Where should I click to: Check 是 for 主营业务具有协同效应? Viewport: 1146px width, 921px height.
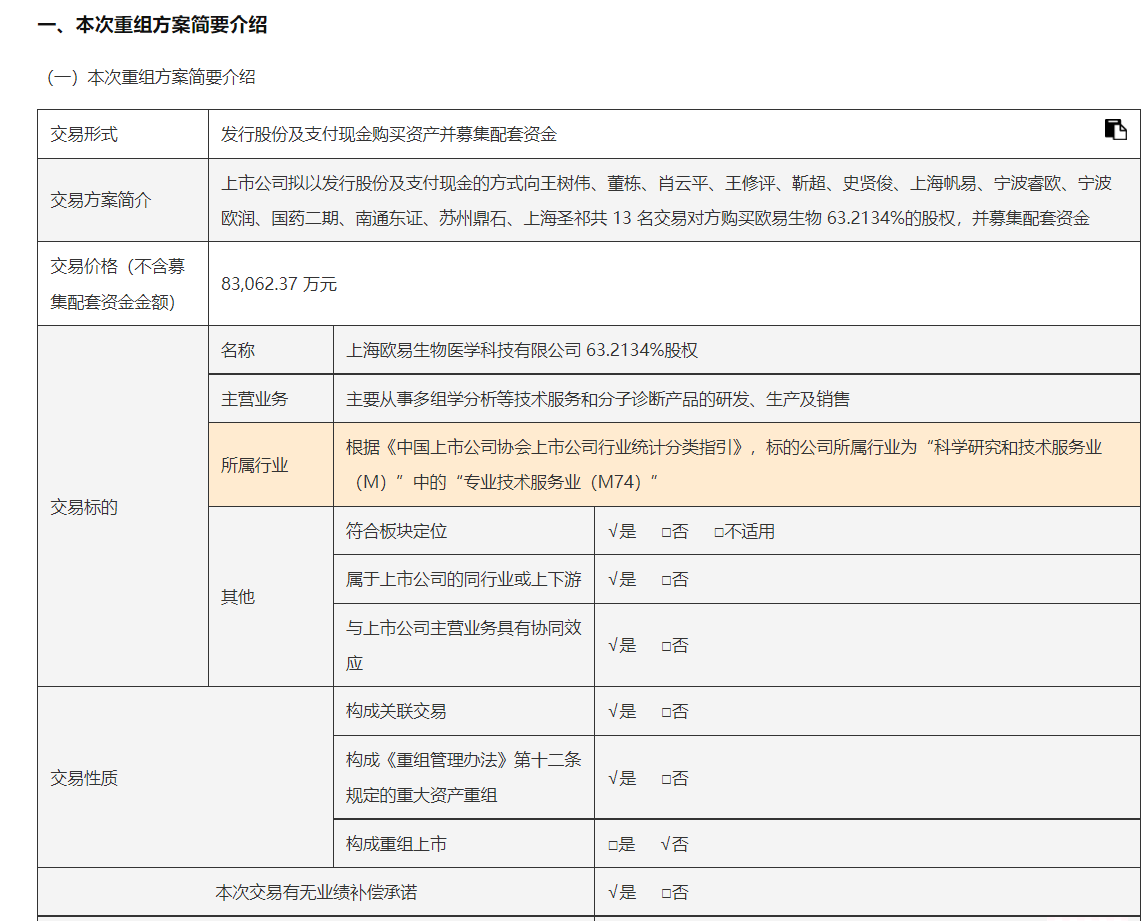(x=622, y=645)
